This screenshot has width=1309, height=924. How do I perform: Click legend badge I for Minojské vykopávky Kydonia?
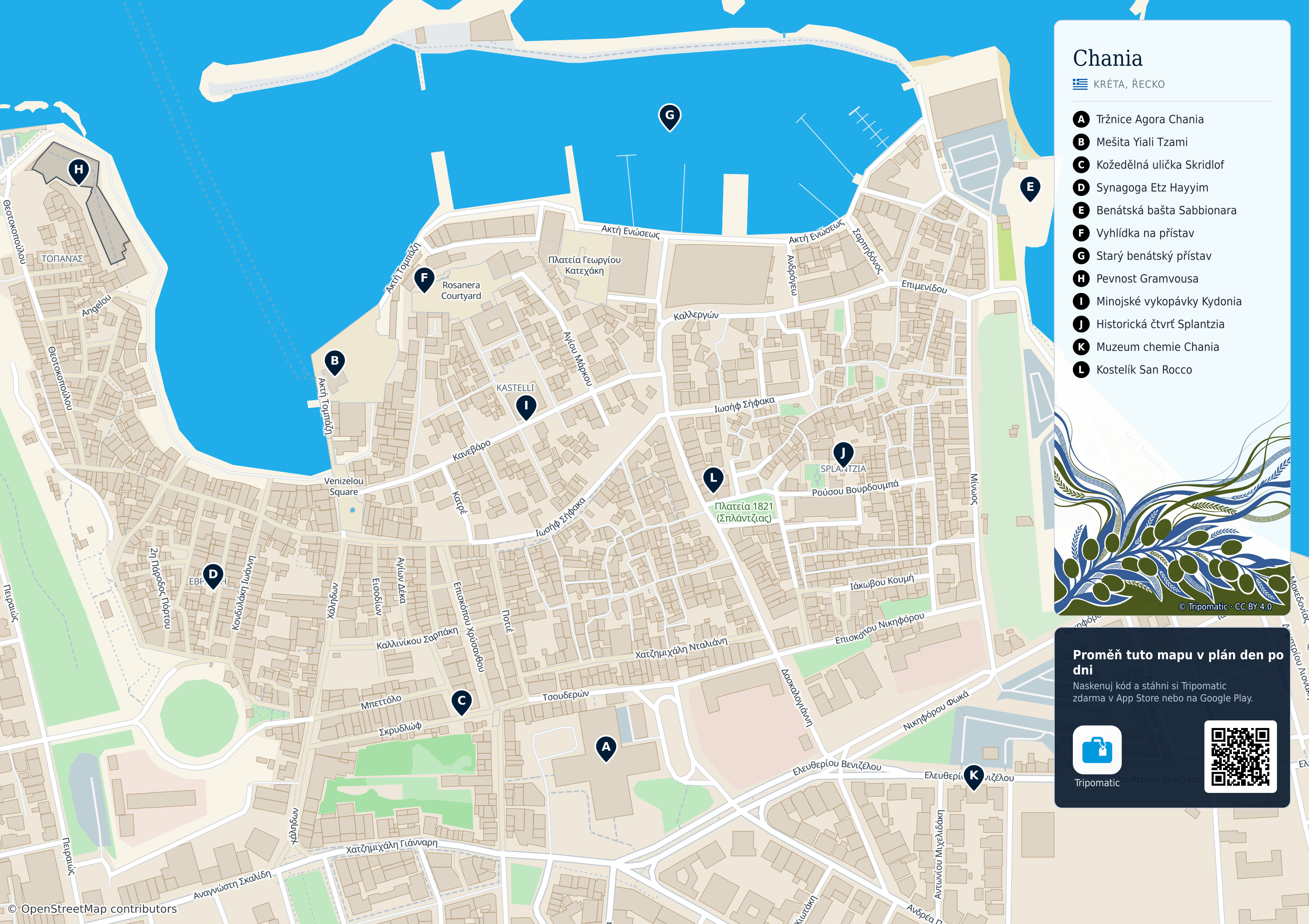click(x=1081, y=301)
